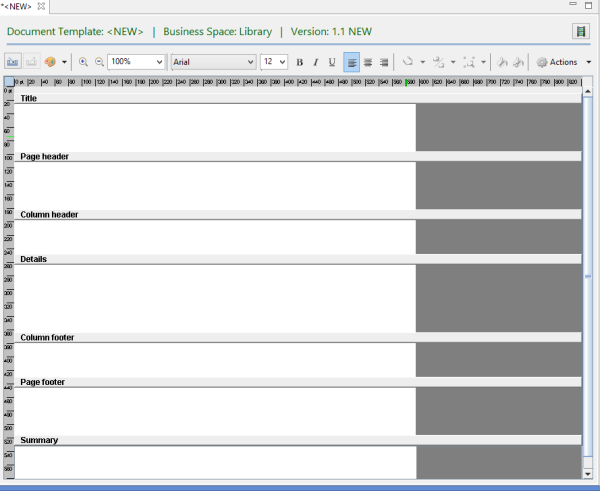The height and width of the screenshot is (491, 600).
Task: Click the Summary band label
Action: tap(39, 440)
